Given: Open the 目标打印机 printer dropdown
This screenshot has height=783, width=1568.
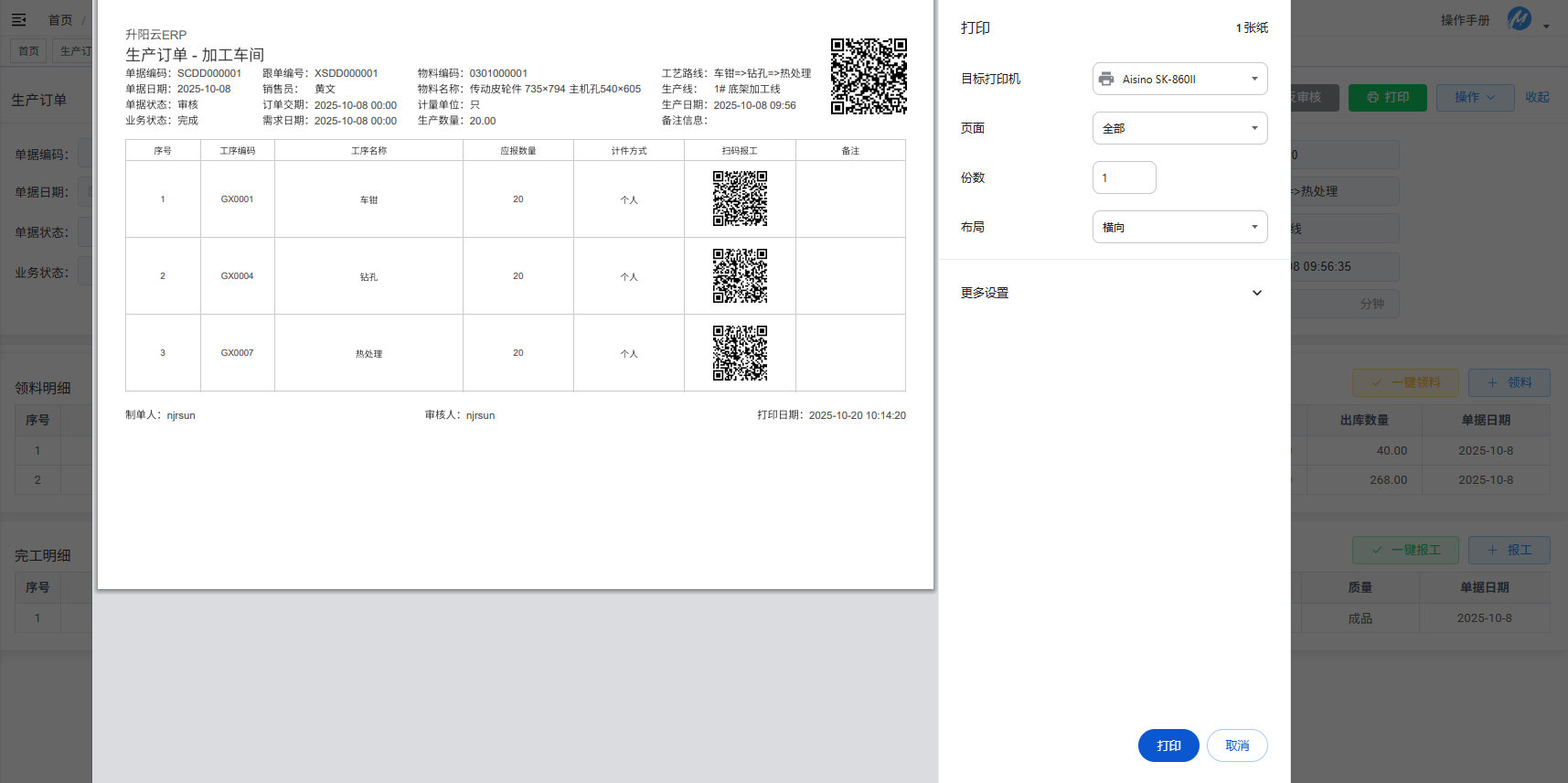Looking at the screenshot, I should pyautogui.click(x=1179, y=79).
